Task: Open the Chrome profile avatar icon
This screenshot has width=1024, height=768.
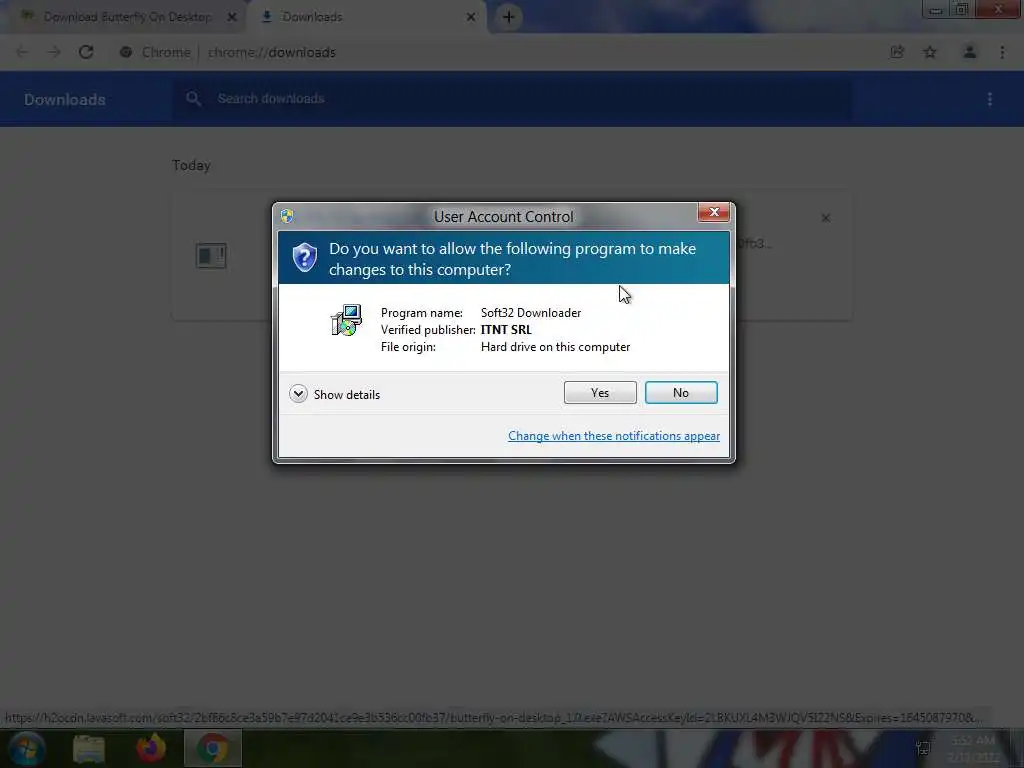Action: click(x=970, y=52)
